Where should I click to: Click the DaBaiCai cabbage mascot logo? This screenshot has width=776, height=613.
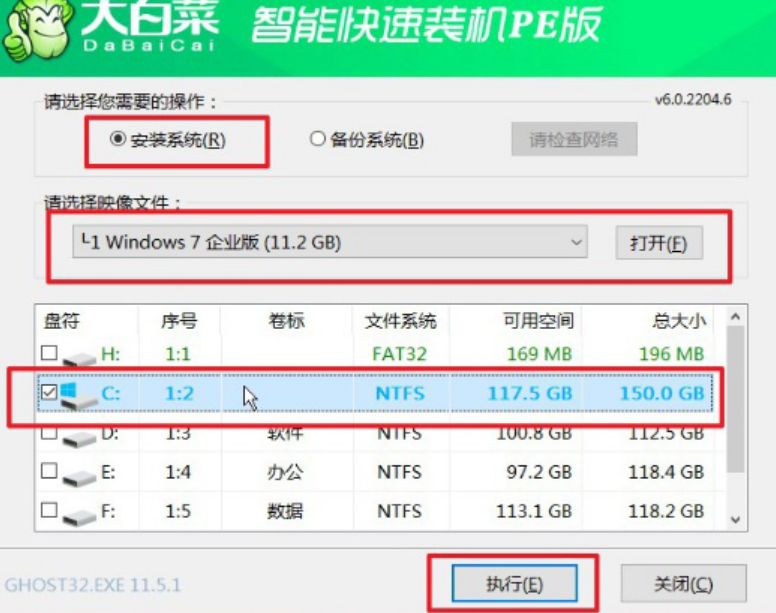(37, 31)
